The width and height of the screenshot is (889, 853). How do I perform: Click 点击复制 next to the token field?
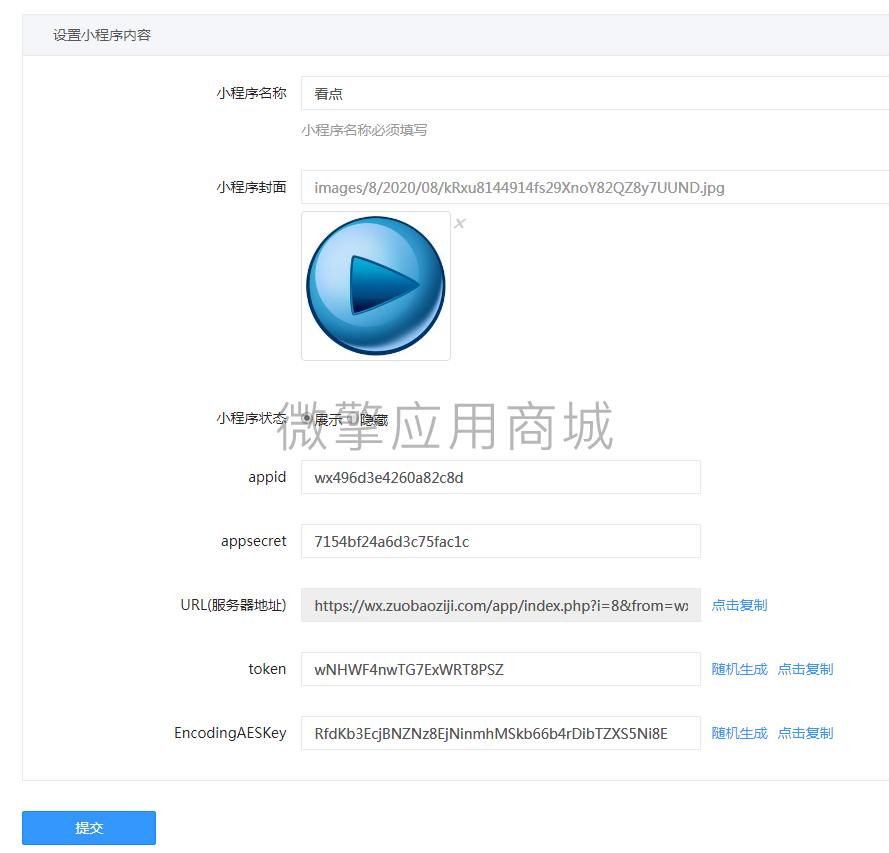[805, 669]
